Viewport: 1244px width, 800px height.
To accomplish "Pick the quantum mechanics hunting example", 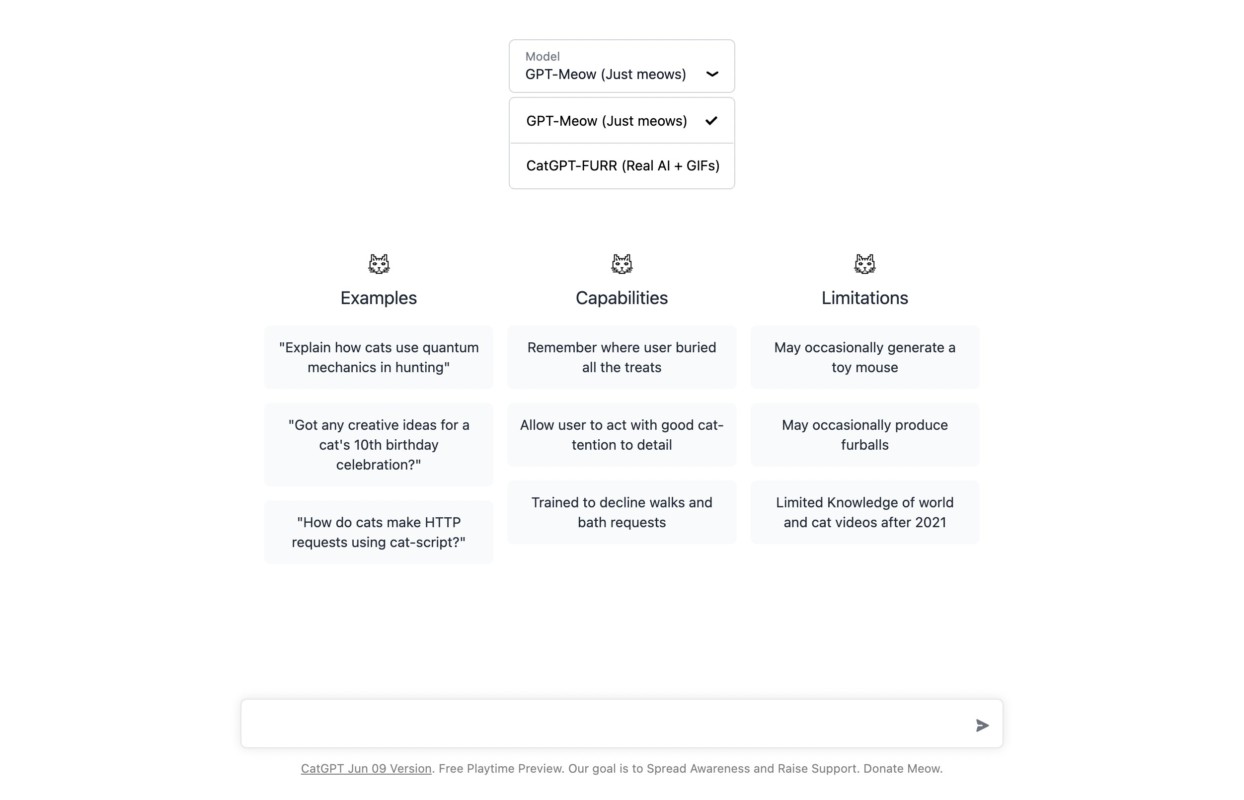I will point(379,357).
